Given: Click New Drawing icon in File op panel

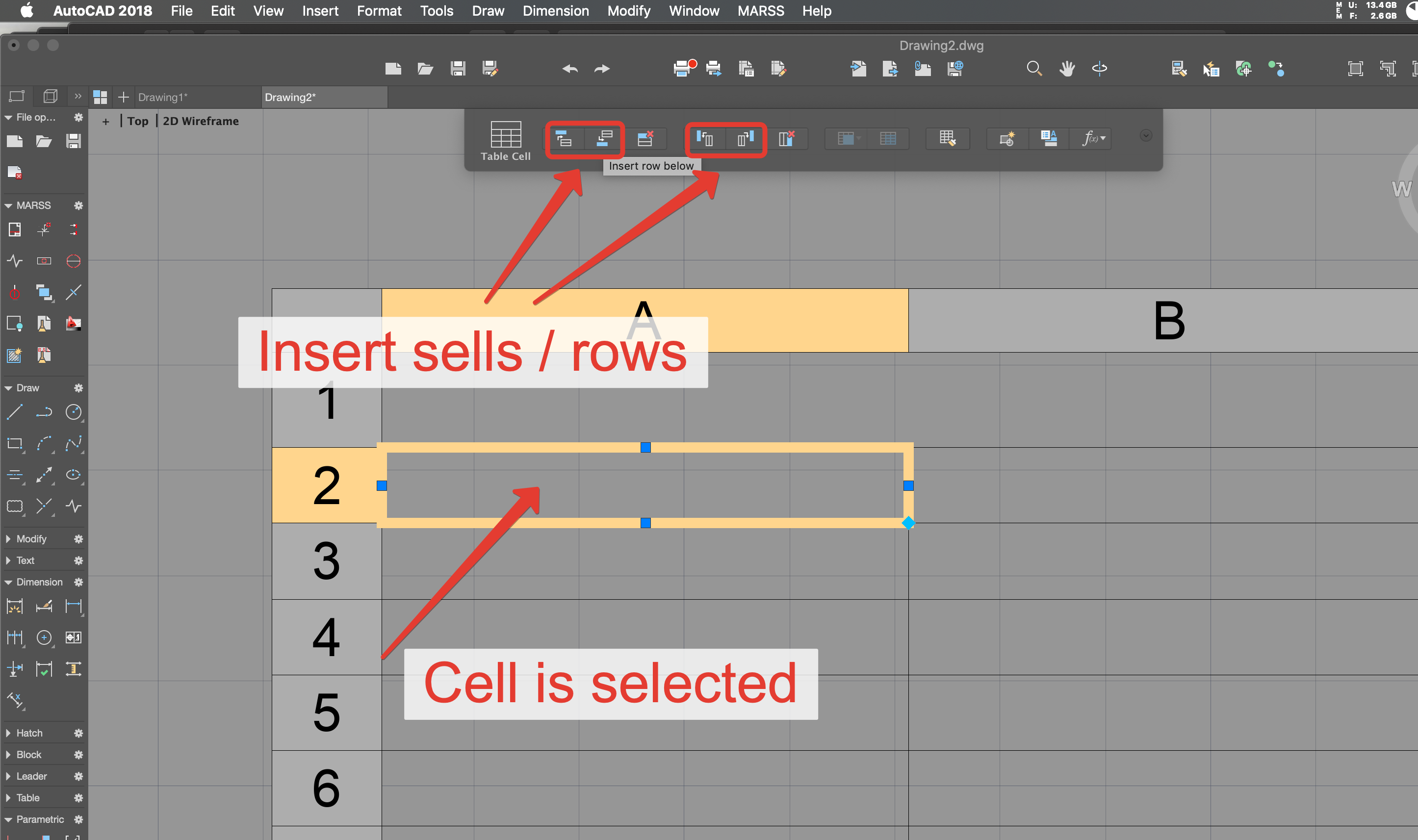Looking at the screenshot, I should (15, 141).
